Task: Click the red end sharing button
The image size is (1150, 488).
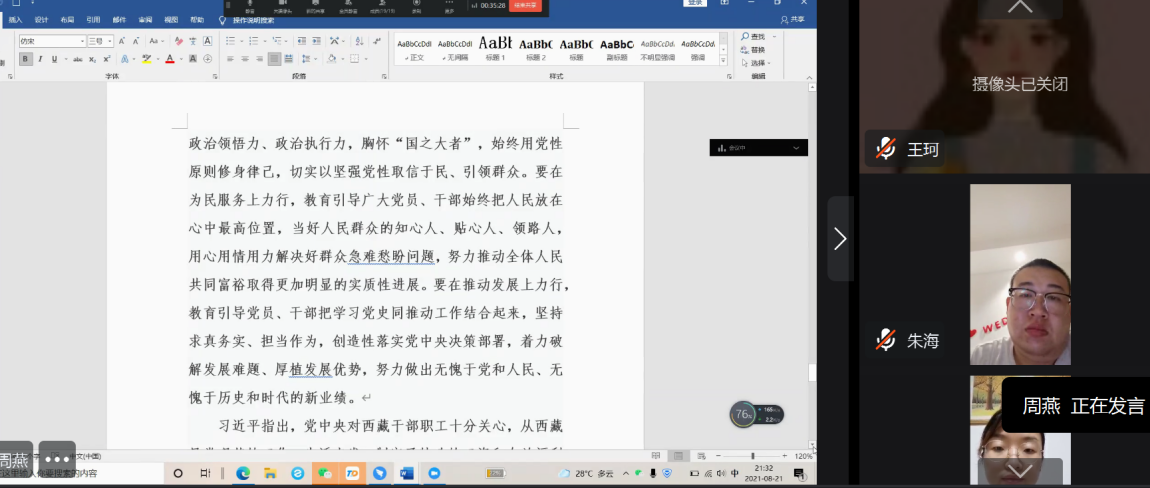Action: click(x=525, y=5)
